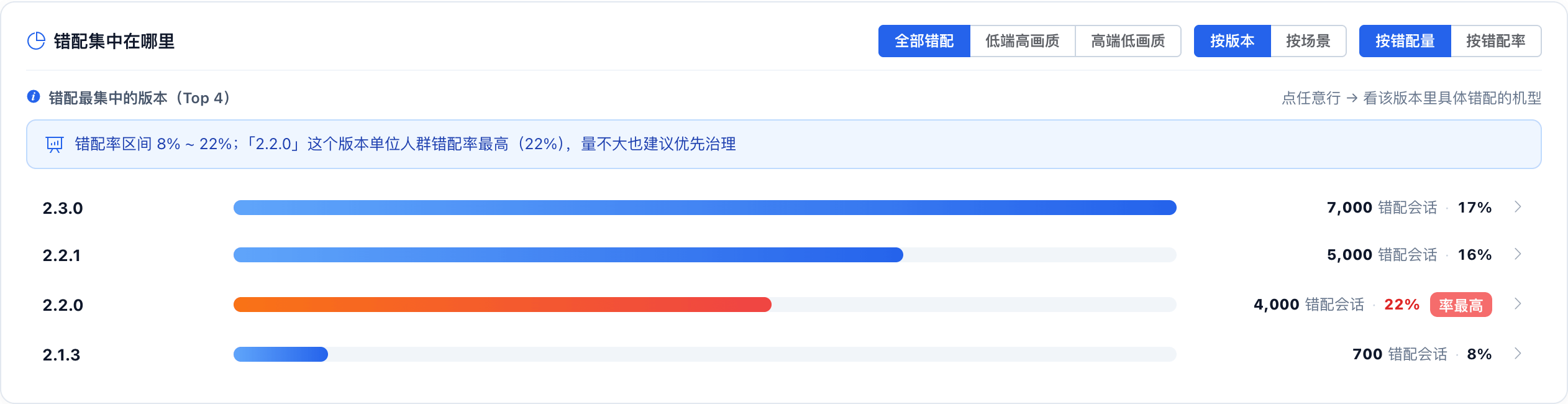Click the orange-red bar for version 2.2.0
The image size is (1568, 404).
pyautogui.click(x=503, y=305)
